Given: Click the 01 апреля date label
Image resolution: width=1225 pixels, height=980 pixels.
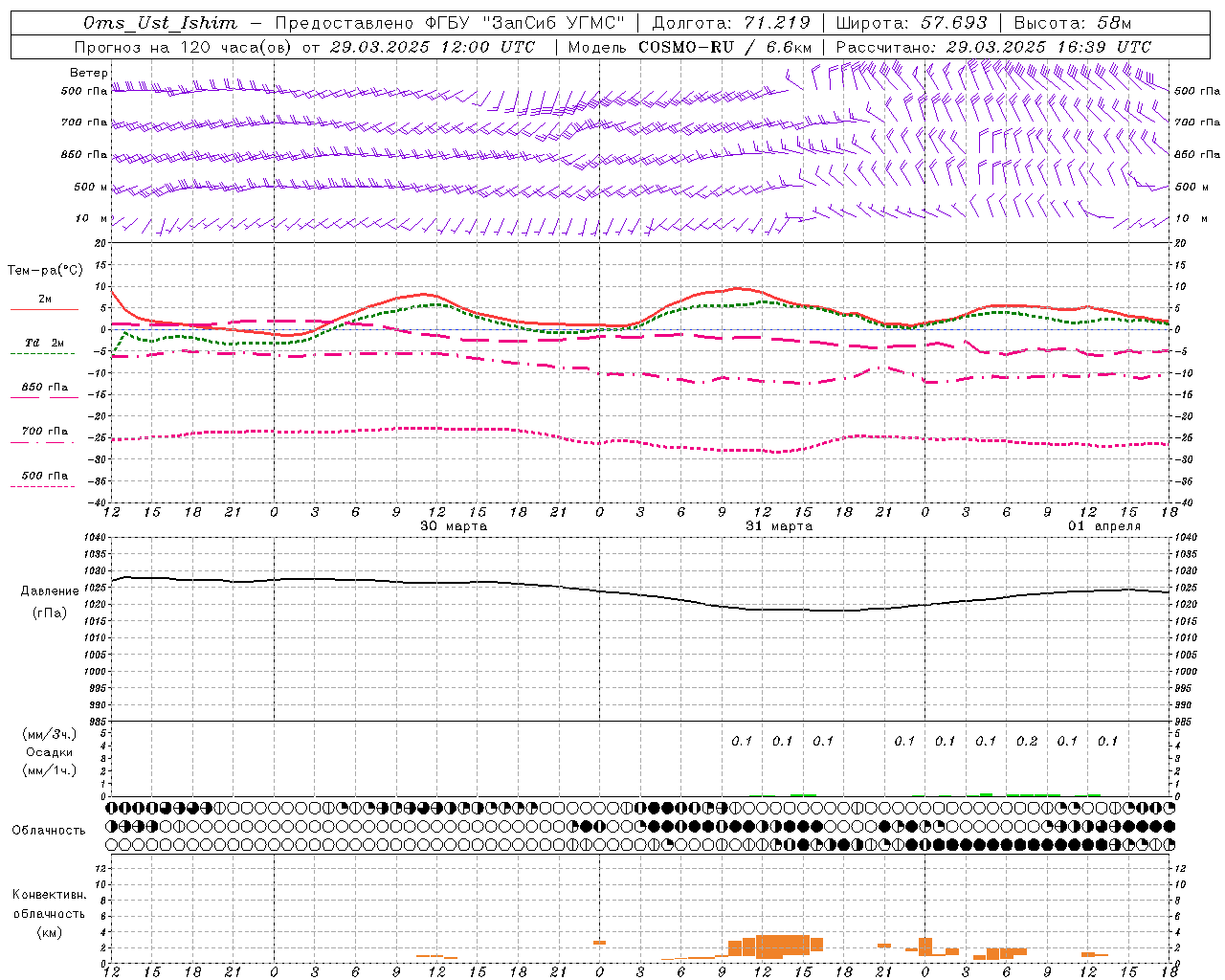Looking at the screenshot, I should pos(1104,525).
